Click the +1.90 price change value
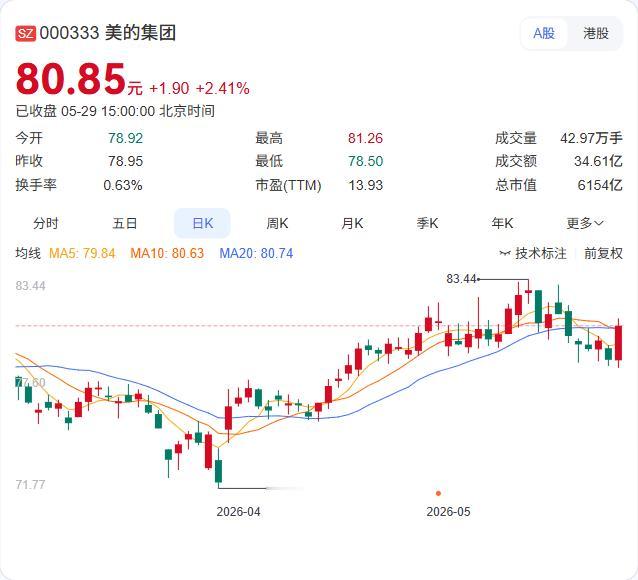Image resolution: width=638 pixels, height=580 pixels. click(169, 88)
